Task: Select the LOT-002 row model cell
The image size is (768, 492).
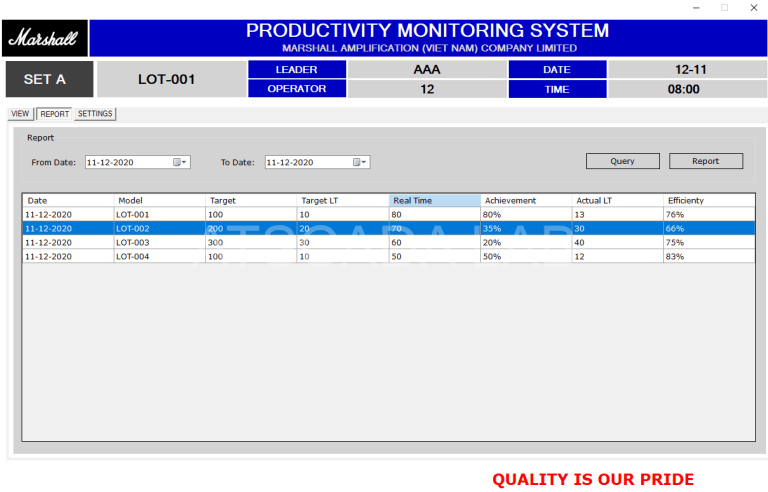Action: pos(160,228)
